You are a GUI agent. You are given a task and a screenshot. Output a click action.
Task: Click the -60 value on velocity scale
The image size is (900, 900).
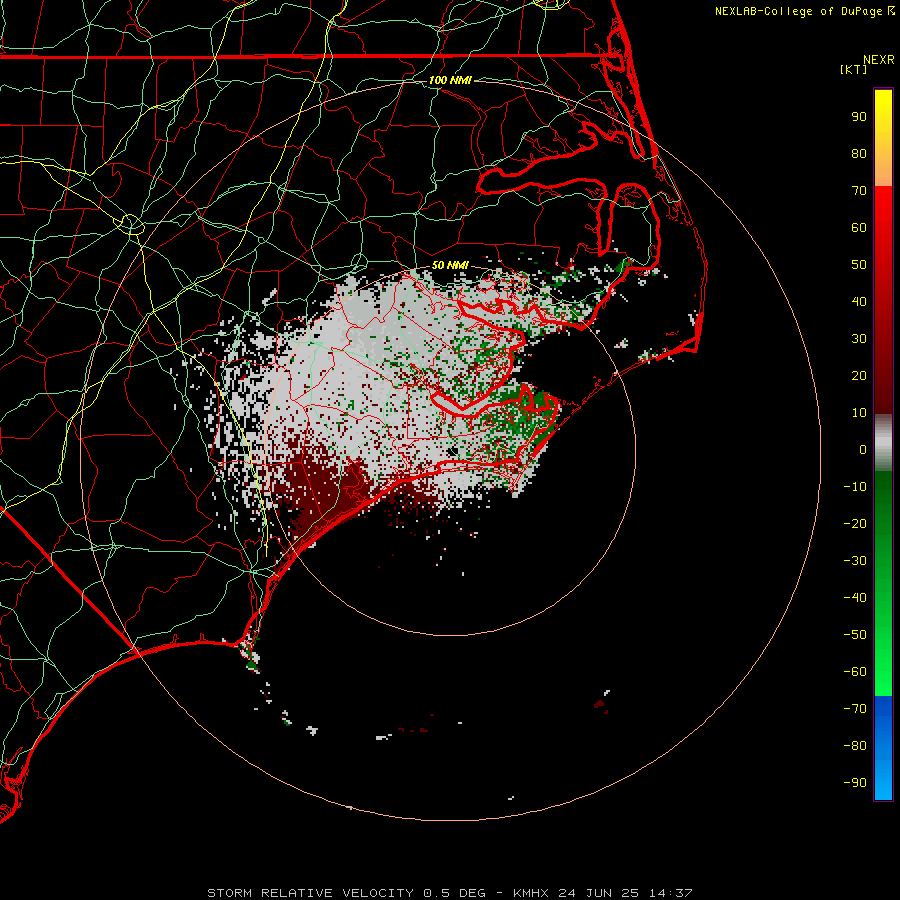click(855, 672)
